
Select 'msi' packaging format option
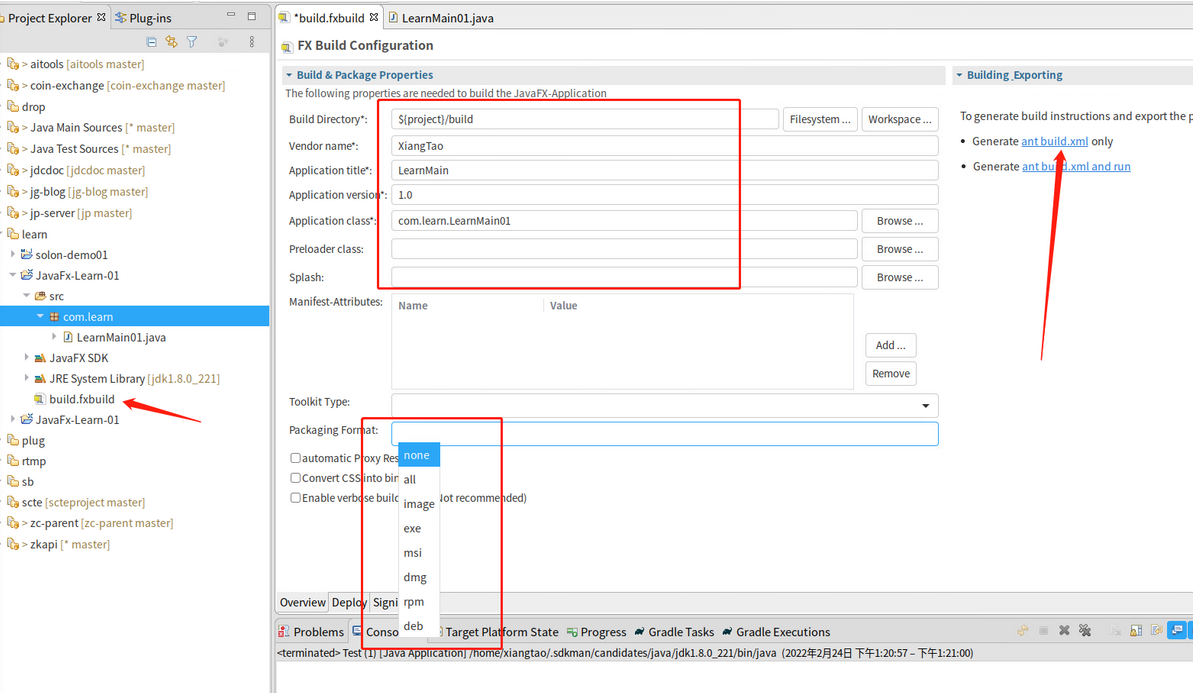pos(418,552)
